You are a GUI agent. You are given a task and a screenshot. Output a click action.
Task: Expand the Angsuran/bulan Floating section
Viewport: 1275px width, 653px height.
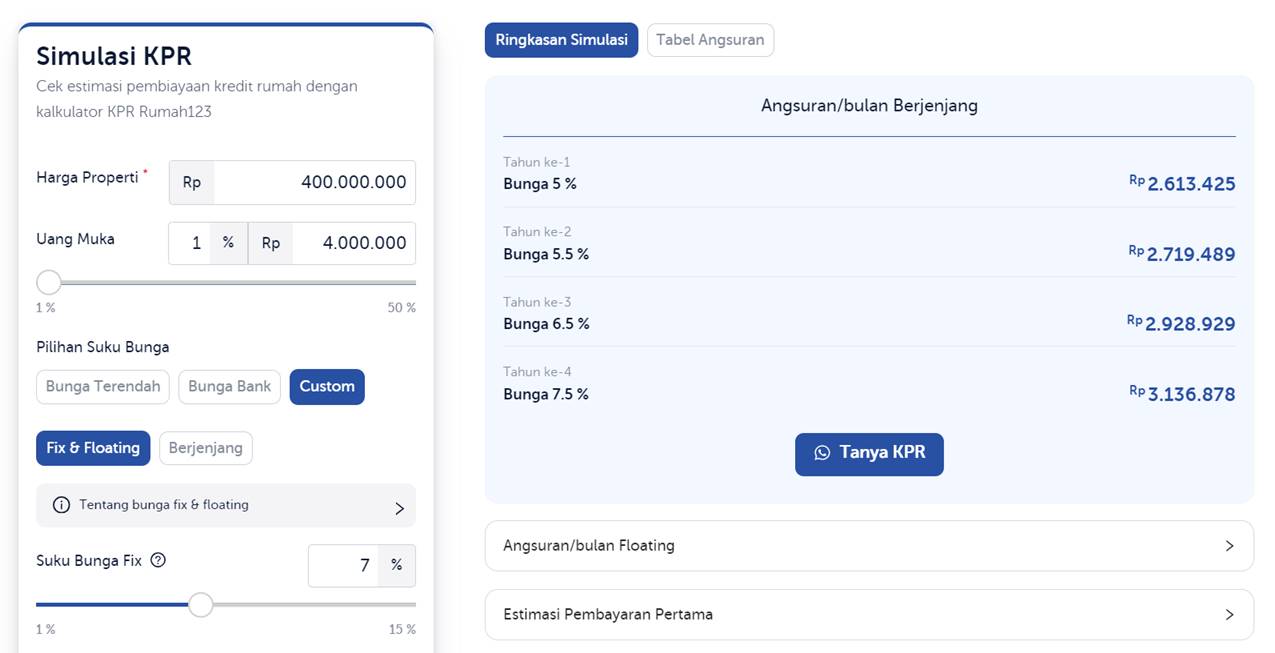coord(868,545)
